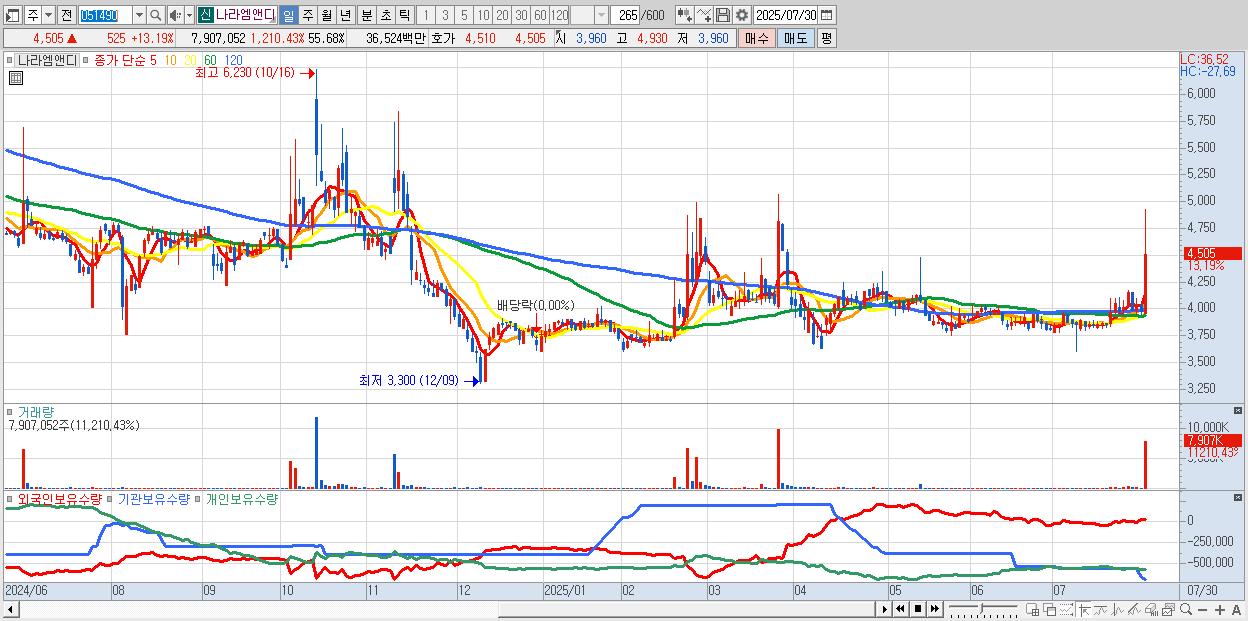Click the eraser tool icon

1151,609
